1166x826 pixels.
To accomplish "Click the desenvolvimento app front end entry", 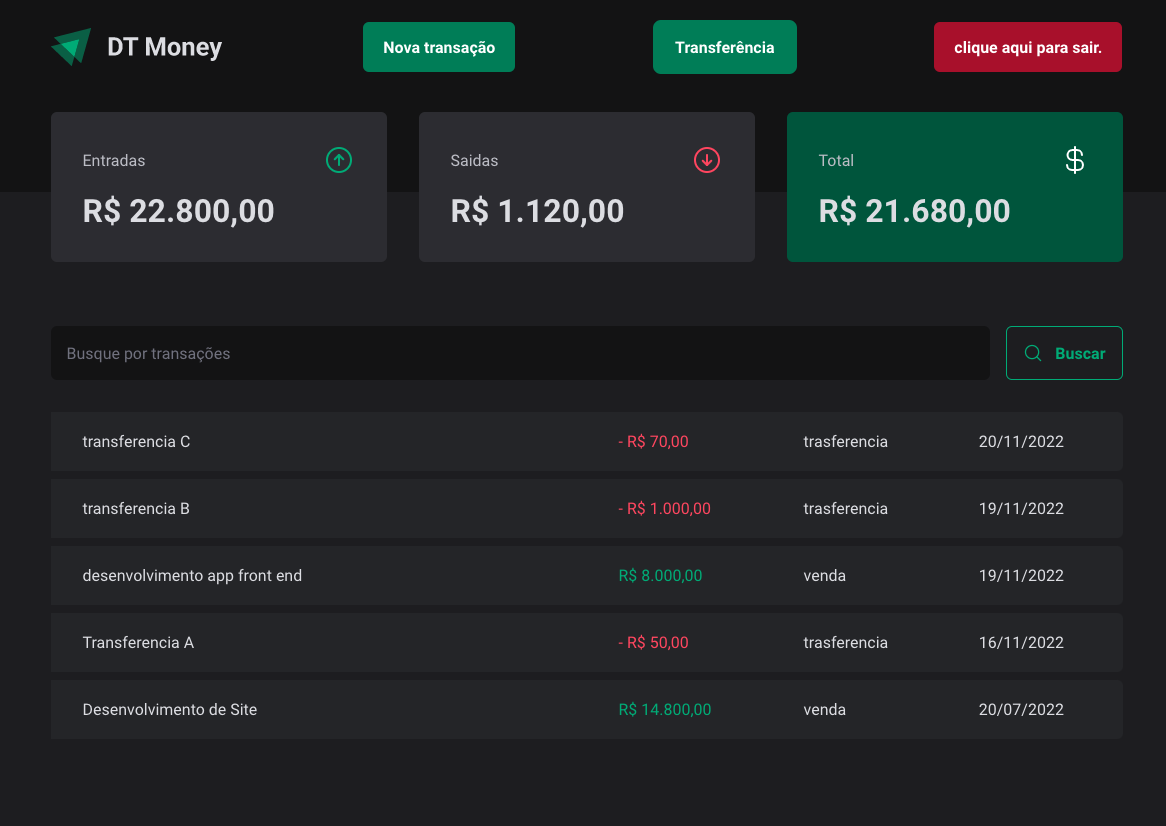I will coord(586,575).
